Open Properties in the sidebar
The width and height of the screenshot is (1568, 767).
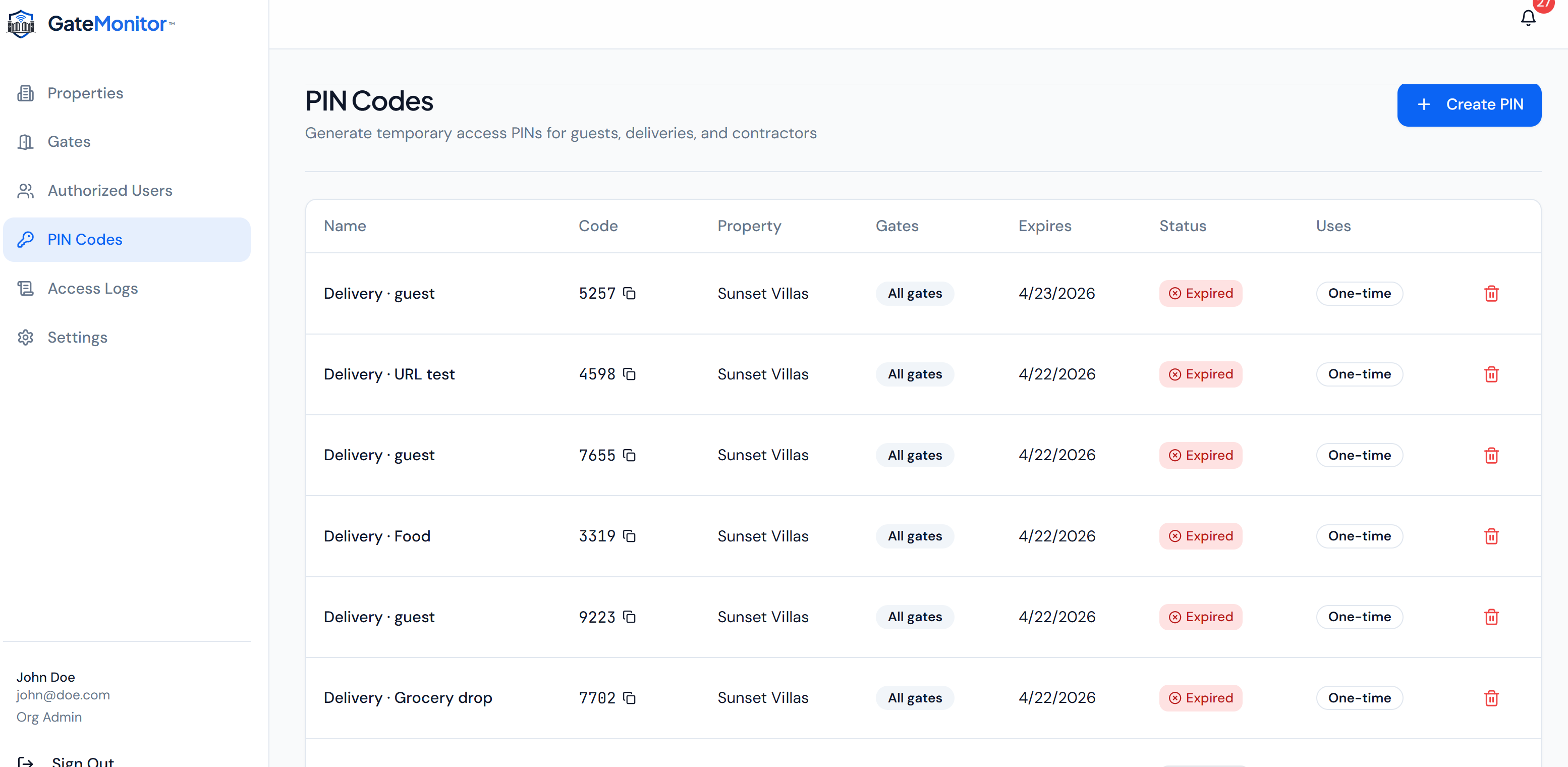pos(127,93)
